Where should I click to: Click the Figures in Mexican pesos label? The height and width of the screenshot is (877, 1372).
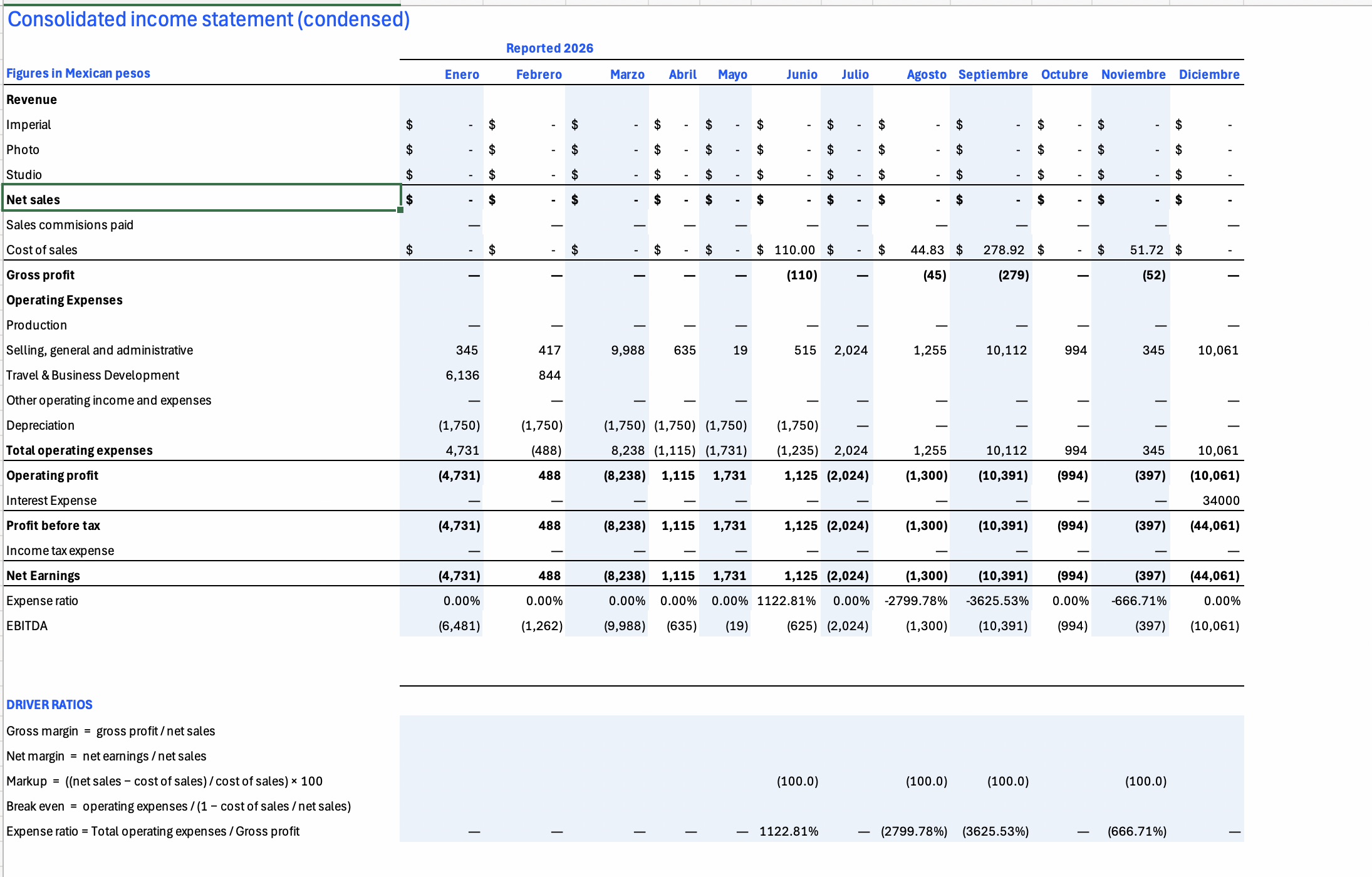pyautogui.click(x=78, y=73)
